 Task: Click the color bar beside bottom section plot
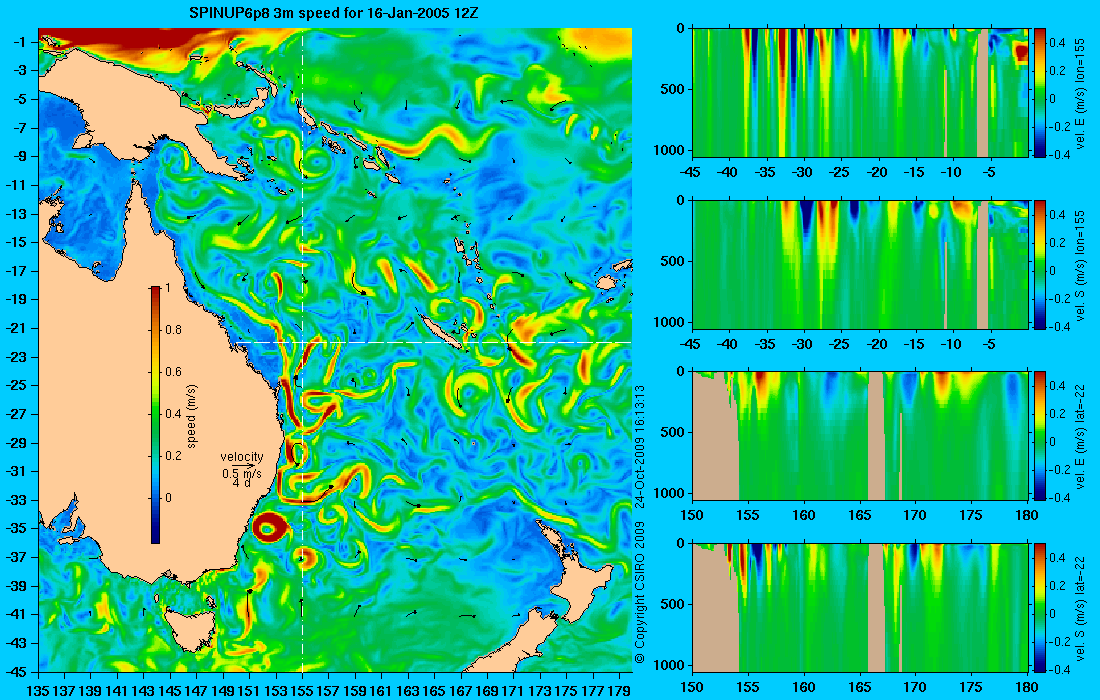pos(1040,607)
